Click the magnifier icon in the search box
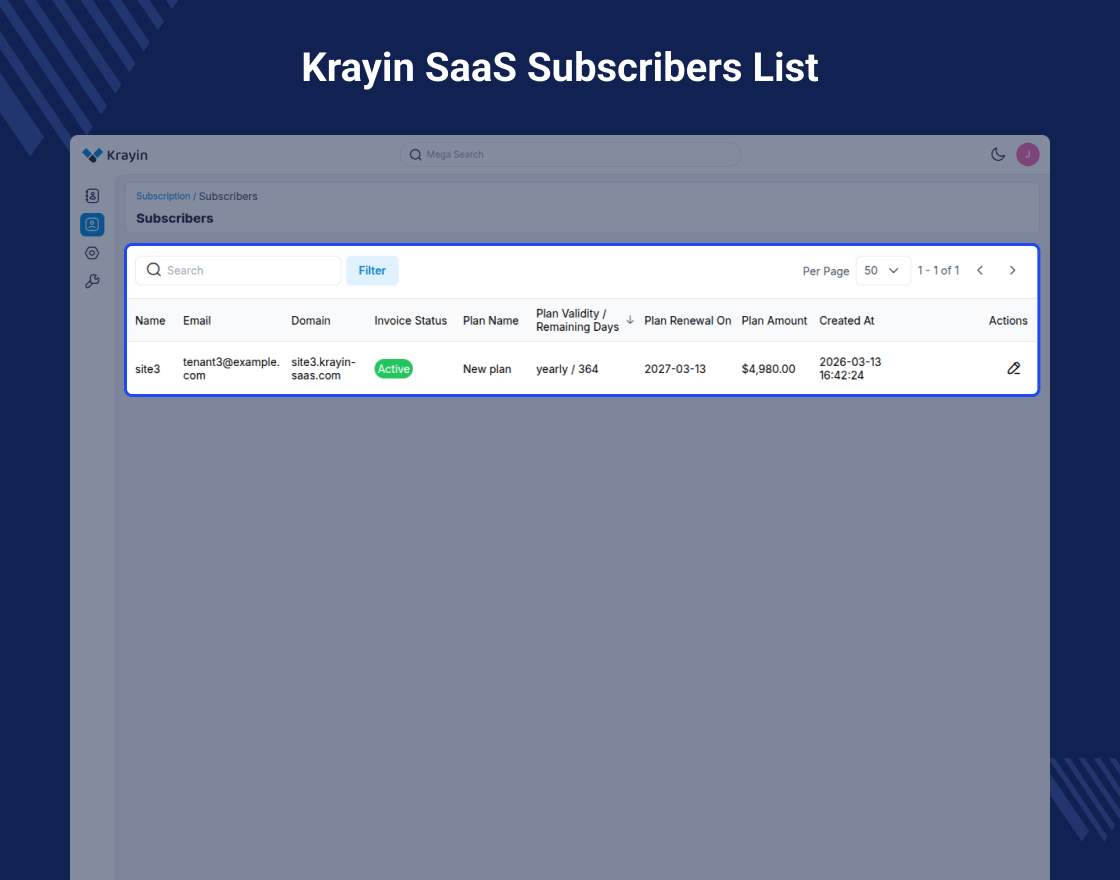Image resolution: width=1120 pixels, height=880 pixels. pos(154,270)
